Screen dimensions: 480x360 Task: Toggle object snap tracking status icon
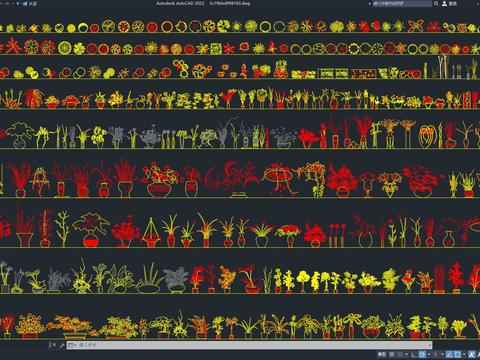pos(450,354)
